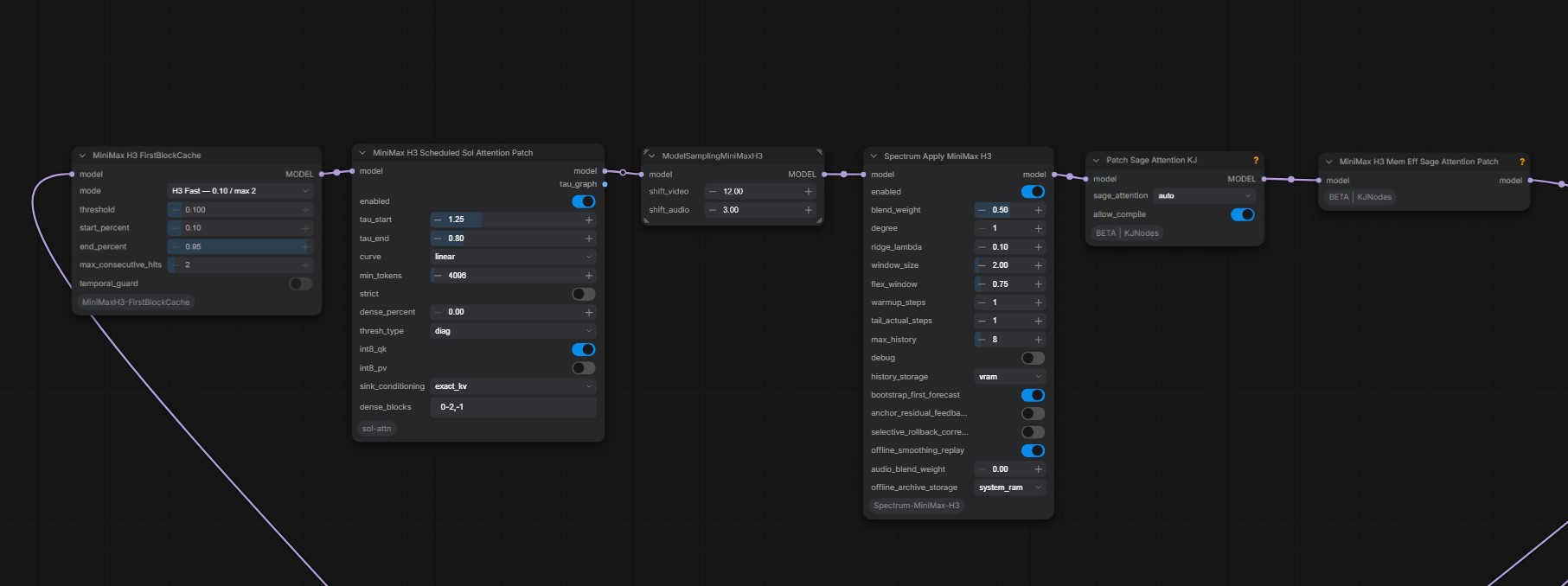
Task: Decrease start_percent with minus icon
Action: tap(176, 228)
